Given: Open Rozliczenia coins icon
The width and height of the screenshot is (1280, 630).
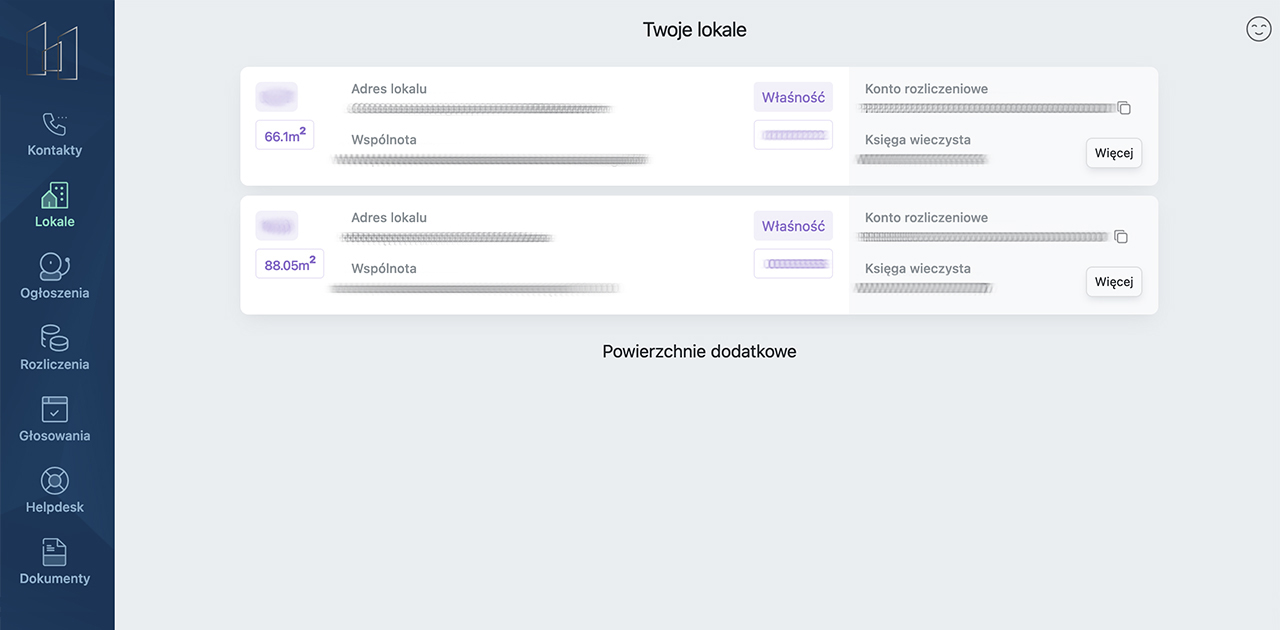Looking at the screenshot, I should click(54, 338).
